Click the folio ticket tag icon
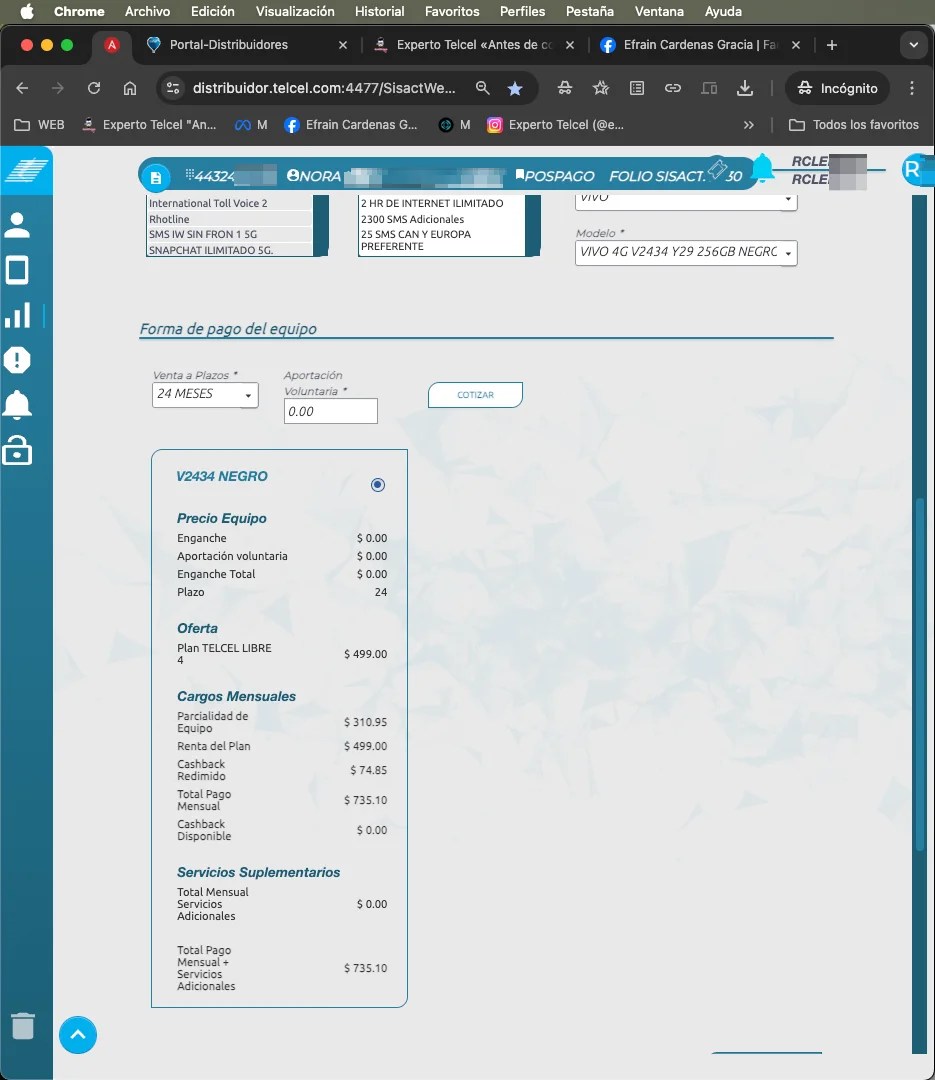Screen dimensions: 935x1080 tap(717, 168)
